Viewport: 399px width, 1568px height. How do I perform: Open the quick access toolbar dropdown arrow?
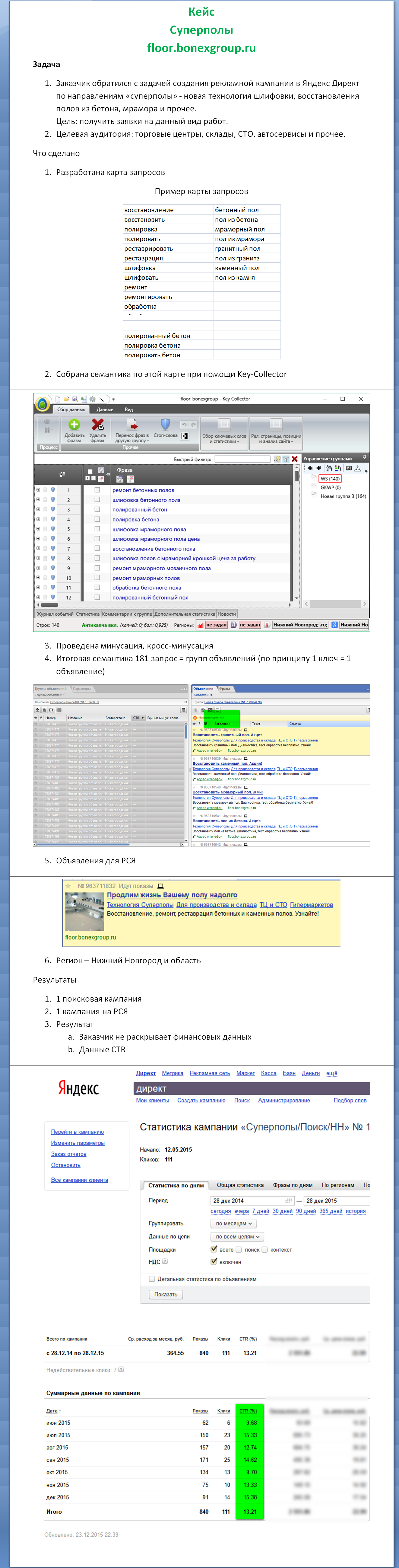point(113,399)
